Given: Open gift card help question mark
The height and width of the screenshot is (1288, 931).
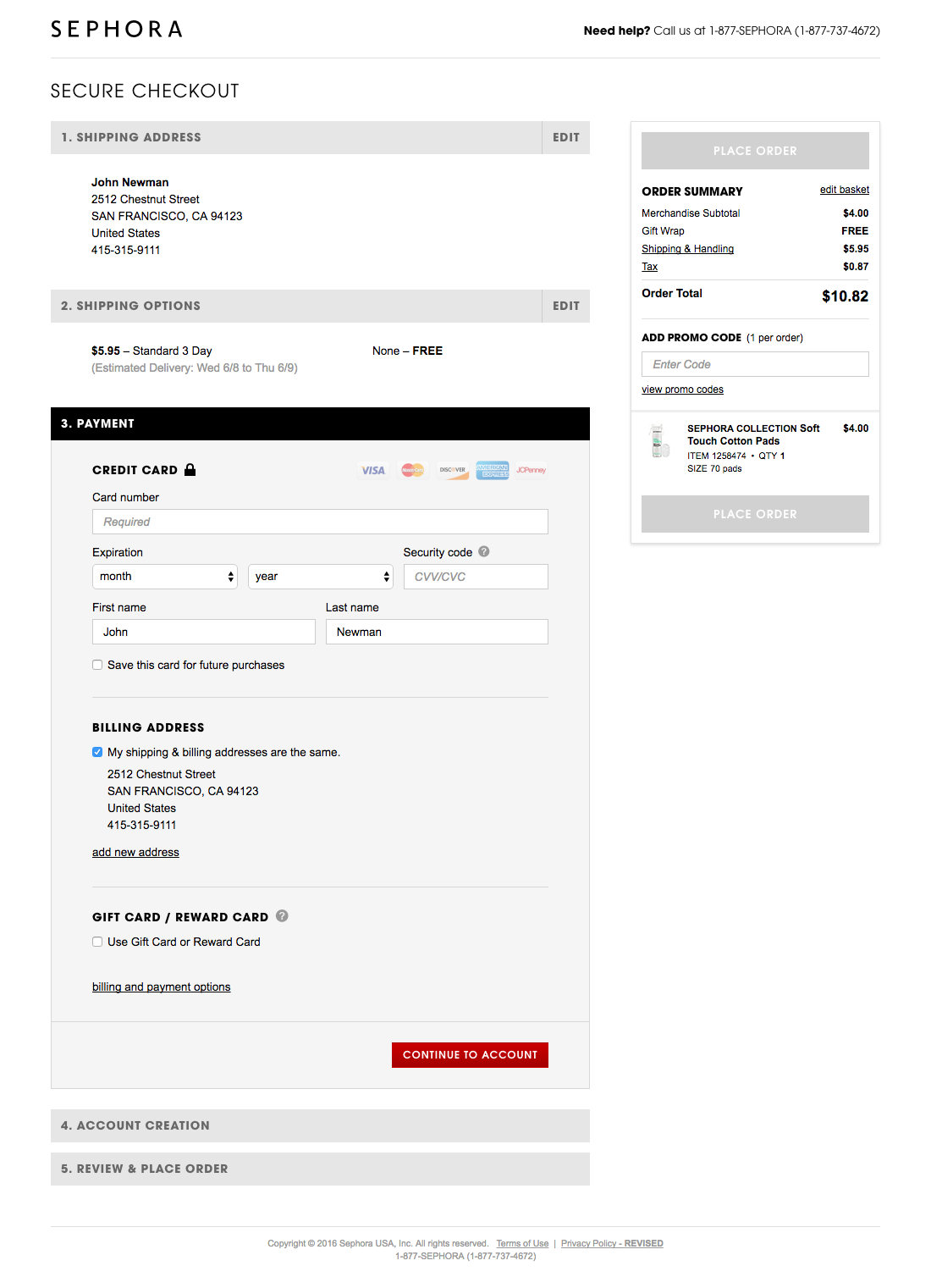Looking at the screenshot, I should click(282, 915).
